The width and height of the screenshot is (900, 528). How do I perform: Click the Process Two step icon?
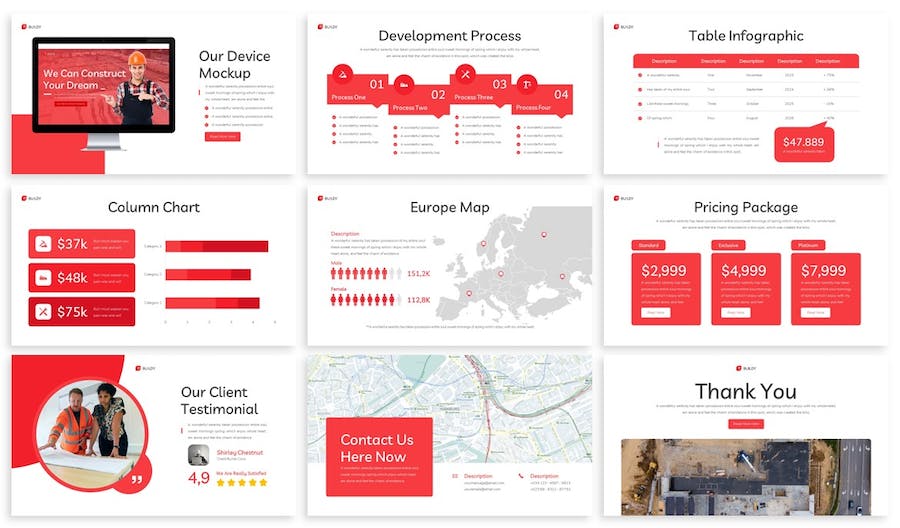[x=404, y=84]
